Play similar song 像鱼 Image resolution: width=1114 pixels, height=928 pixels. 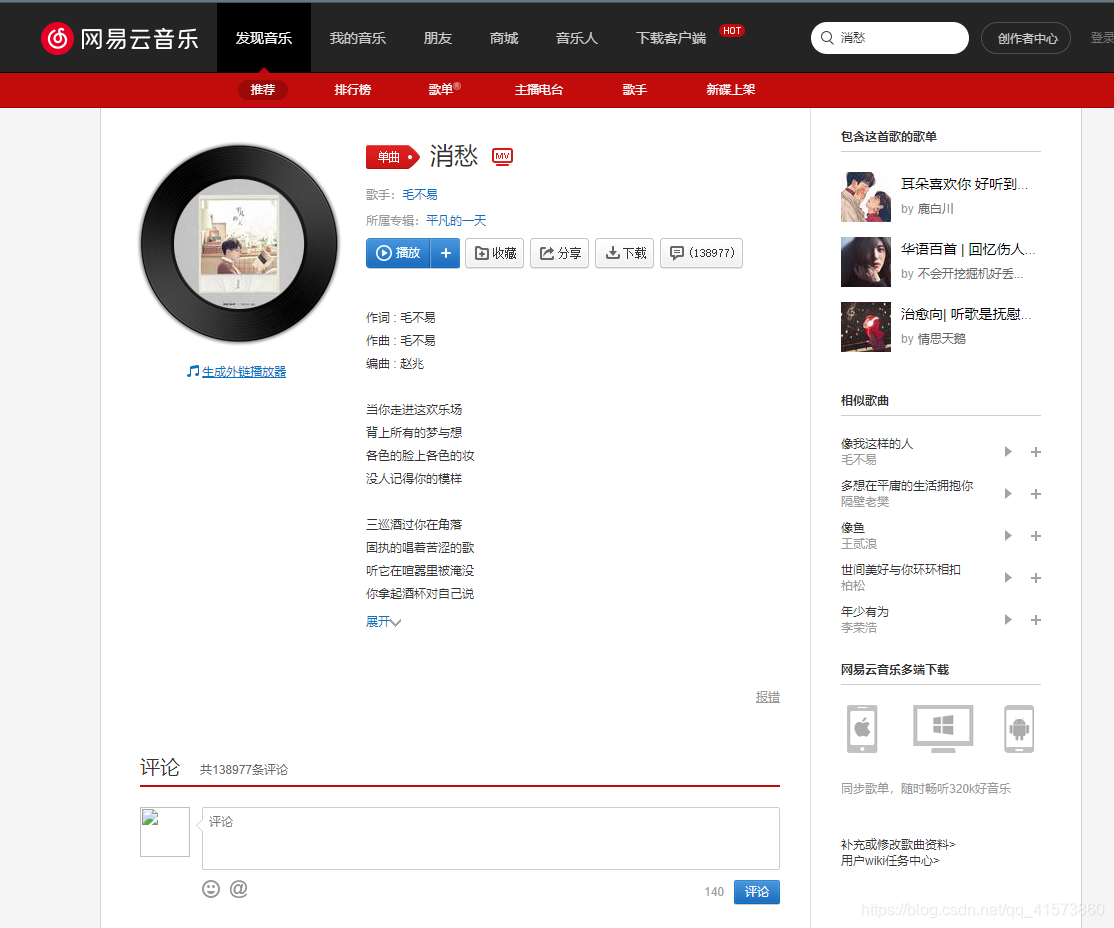click(1008, 536)
